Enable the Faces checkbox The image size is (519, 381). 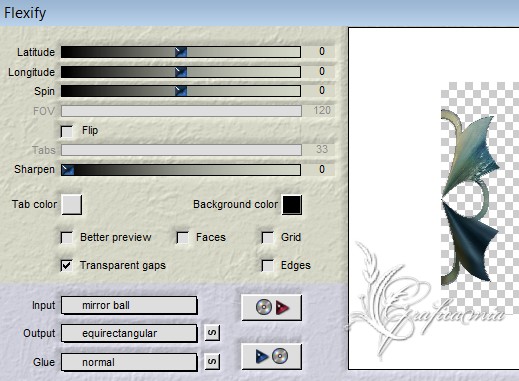point(183,238)
